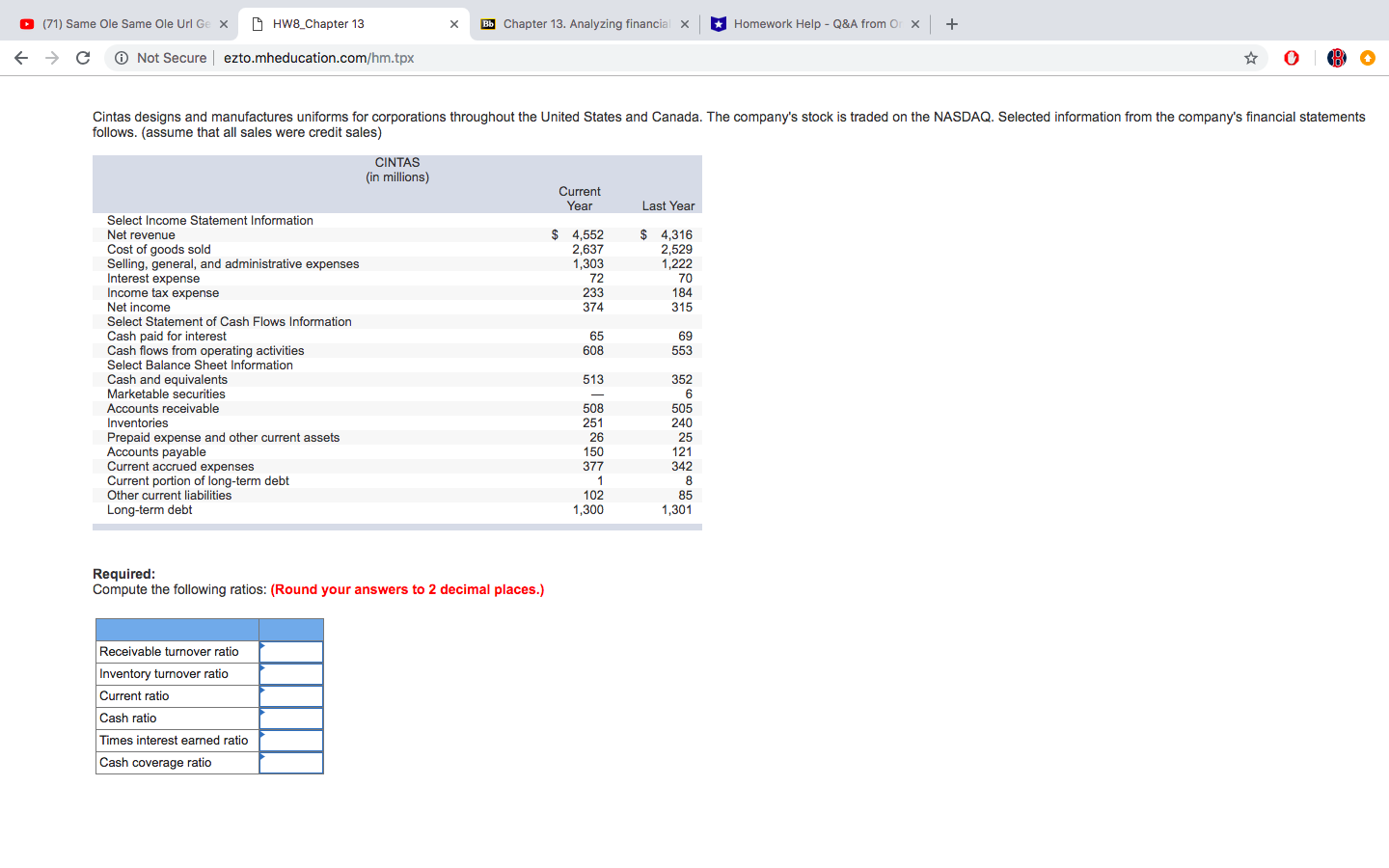Screen dimensions: 1389x868
Task: Open the orange update indicator icon
Action: [1367, 58]
